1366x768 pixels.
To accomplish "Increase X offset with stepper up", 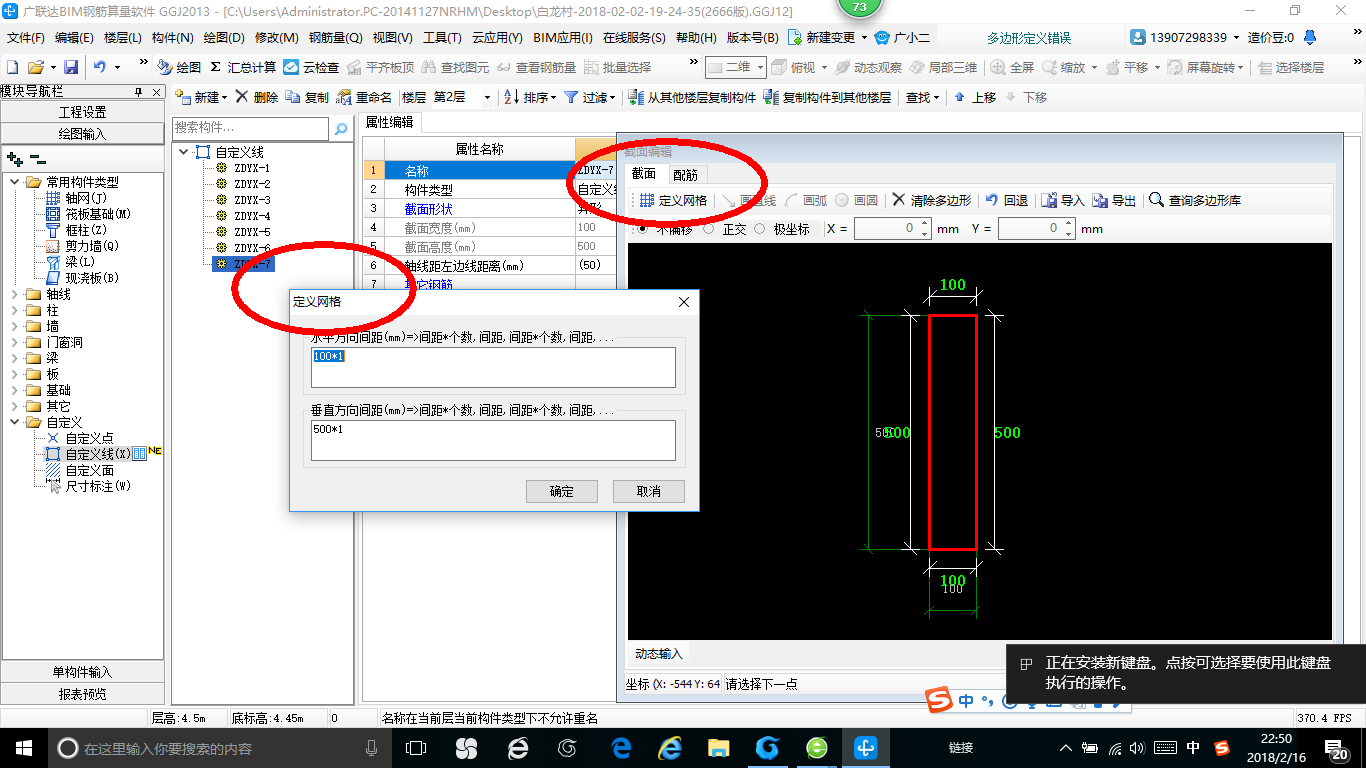I will pyautogui.click(x=924, y=224).
